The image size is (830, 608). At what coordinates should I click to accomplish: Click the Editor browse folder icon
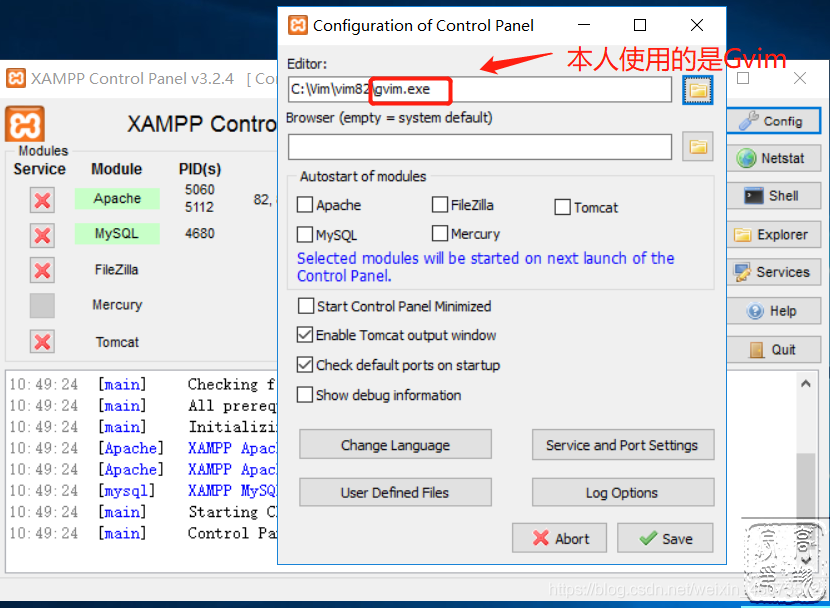[698, 90]
